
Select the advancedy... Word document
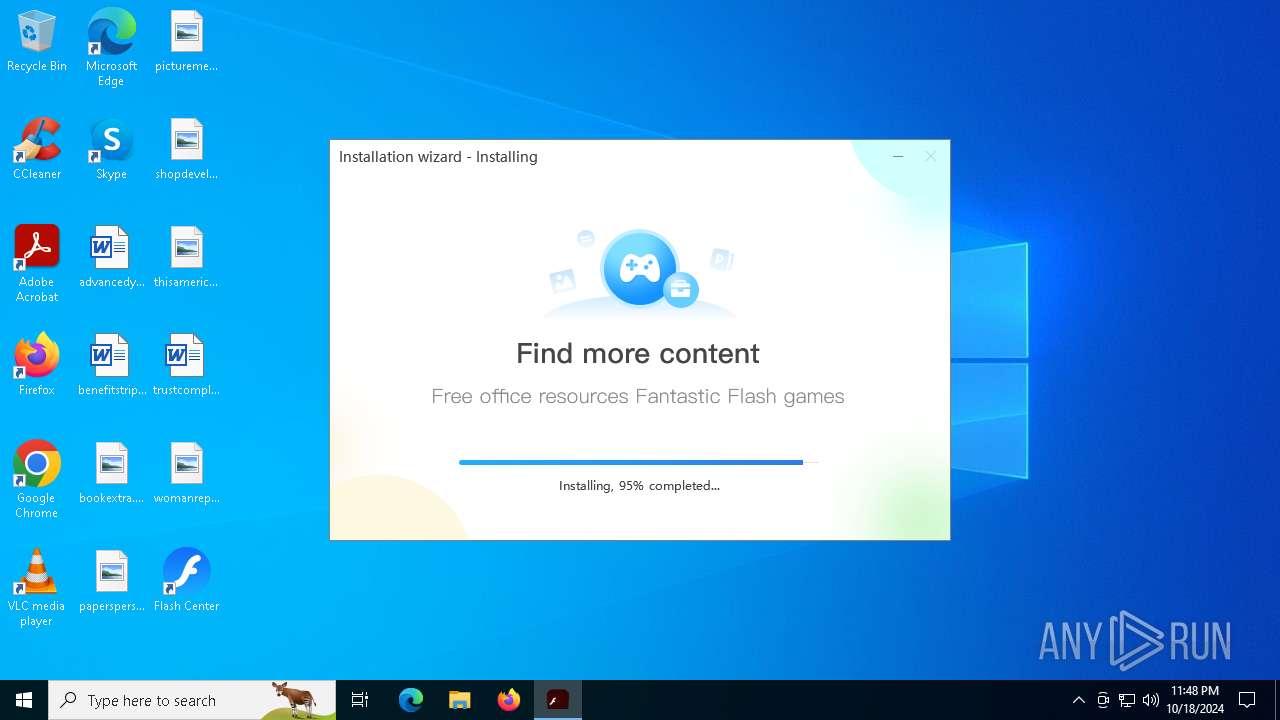pyautogui.click(x=111, y=258)
